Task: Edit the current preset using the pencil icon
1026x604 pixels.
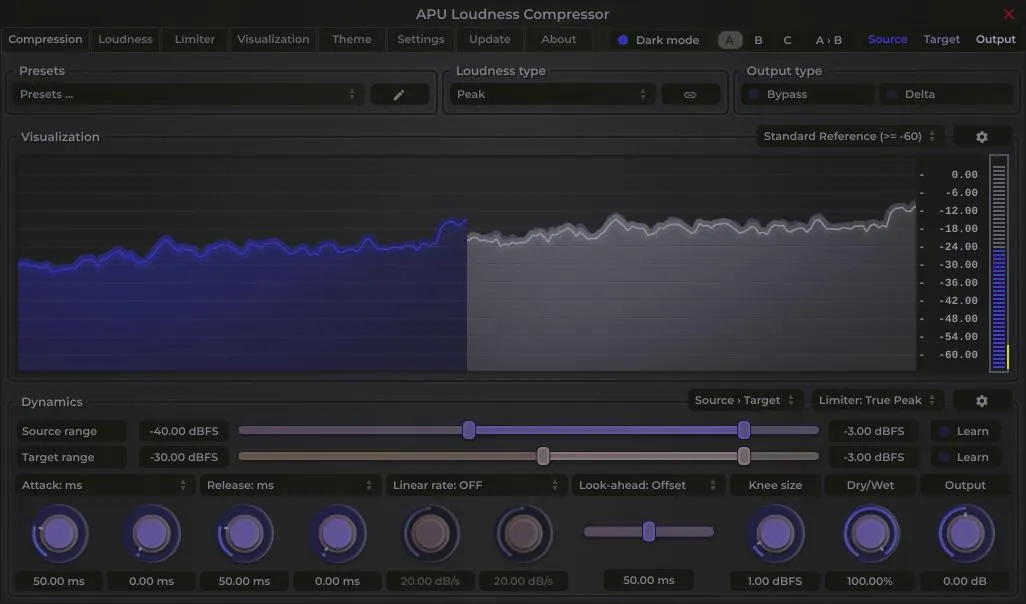Action: click(x=399, y=93)
